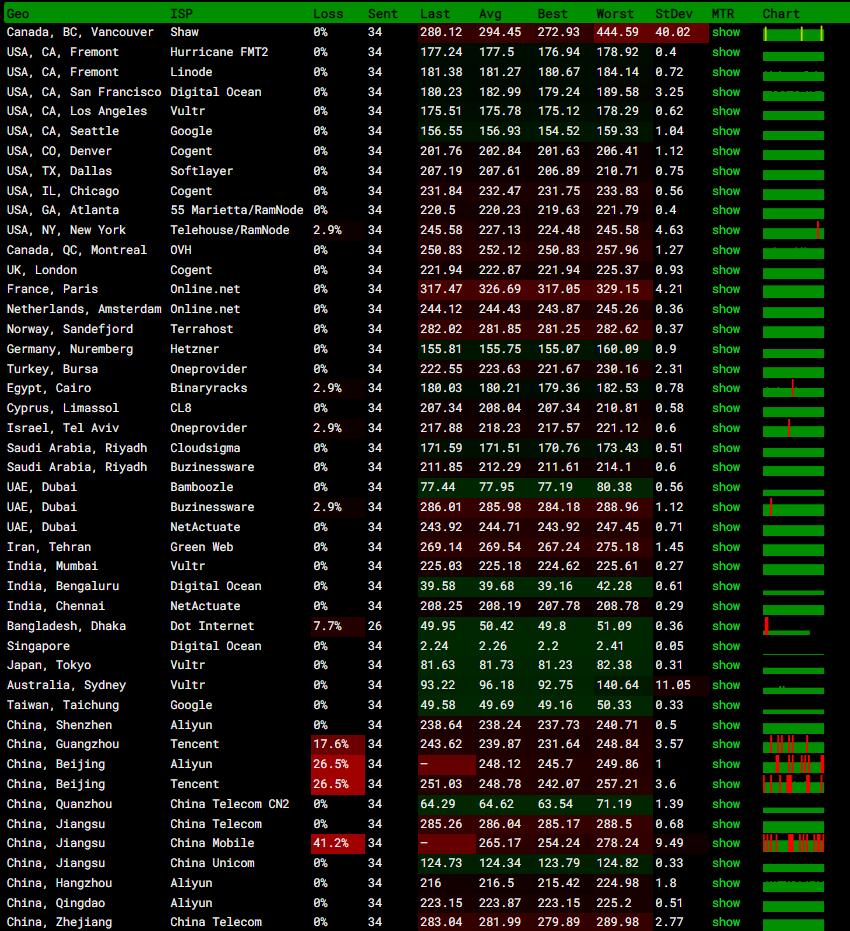Screen dimensions: 850x931
Task: Show MTR for Canada, BC, Vancouver Shaw
Action: tap(726, 32)
